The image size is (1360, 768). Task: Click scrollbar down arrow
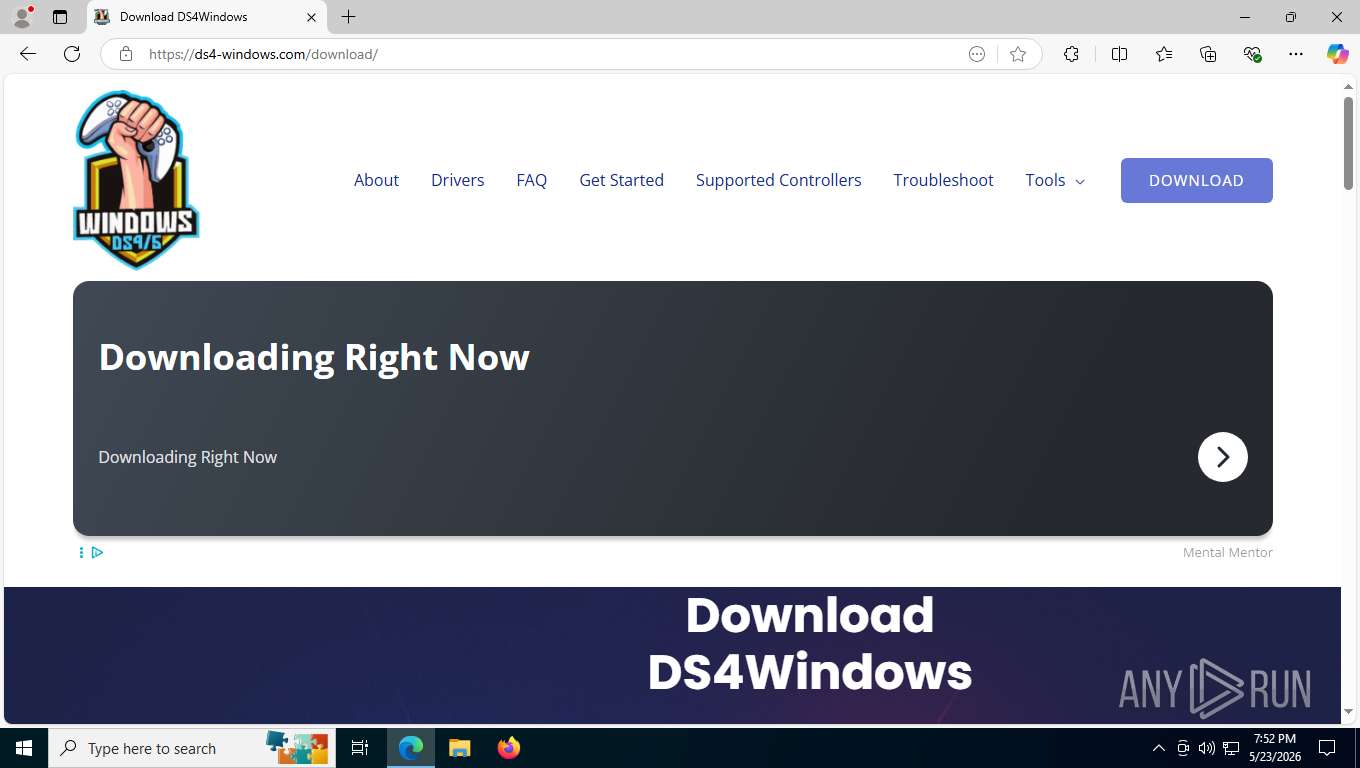pos(1348,712)
